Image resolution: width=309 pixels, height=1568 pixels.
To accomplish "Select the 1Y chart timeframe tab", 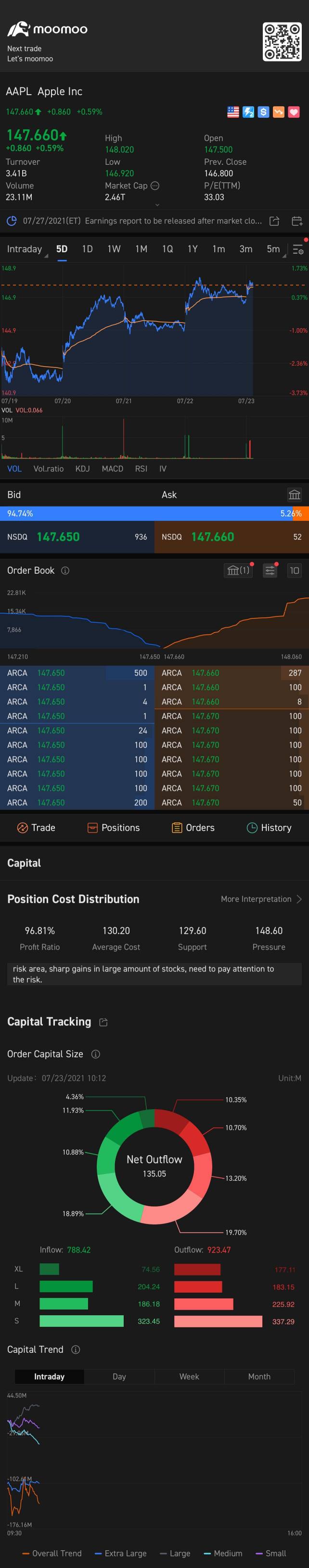I will click(193, 249).
